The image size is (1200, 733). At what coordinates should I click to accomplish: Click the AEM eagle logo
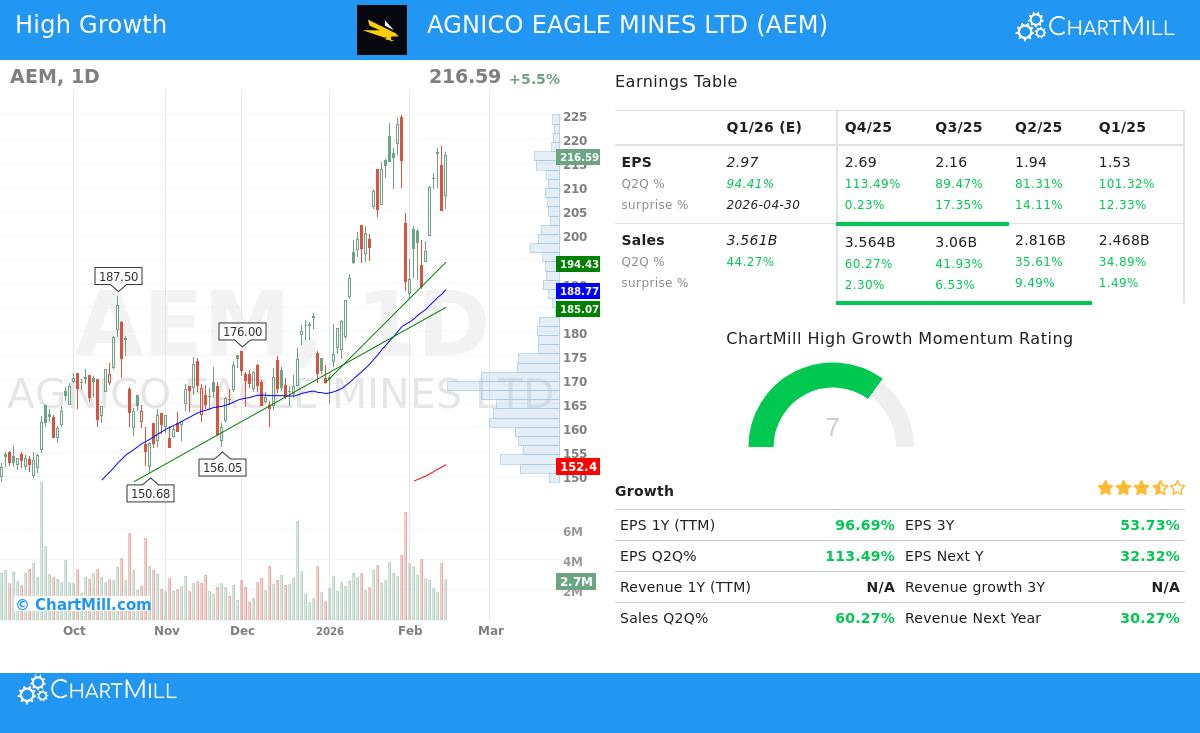(382, 30)
